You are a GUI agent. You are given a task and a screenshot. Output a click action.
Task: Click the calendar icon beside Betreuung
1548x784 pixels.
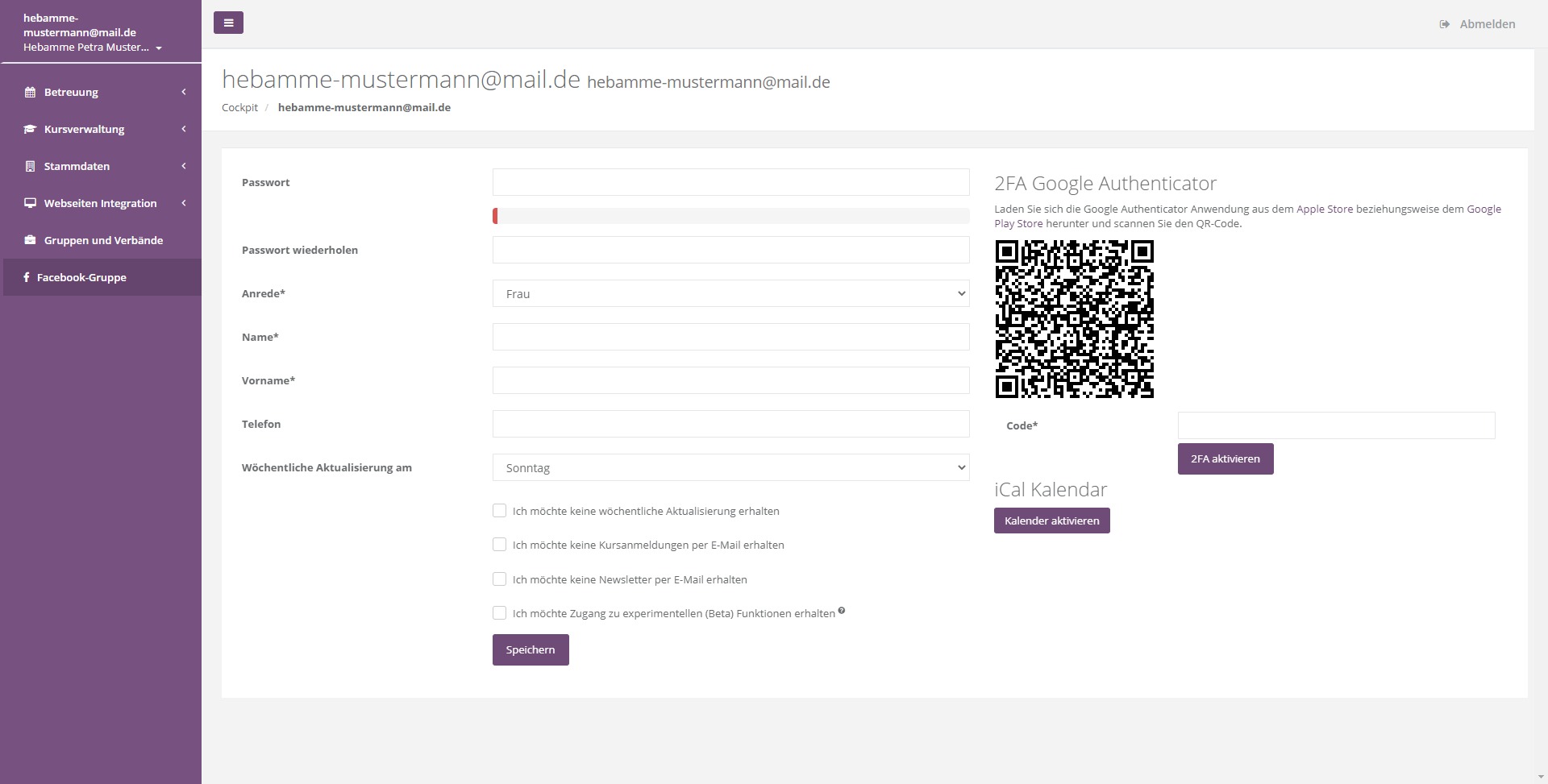[30, 92]
